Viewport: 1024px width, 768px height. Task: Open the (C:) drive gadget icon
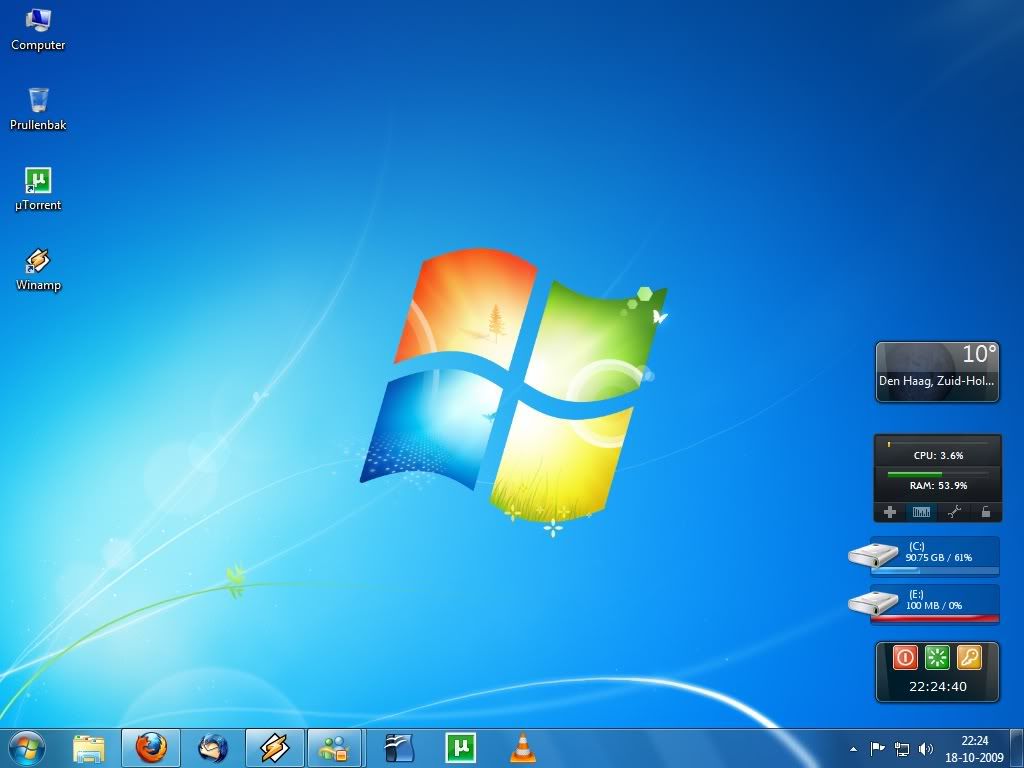(874, 556)
